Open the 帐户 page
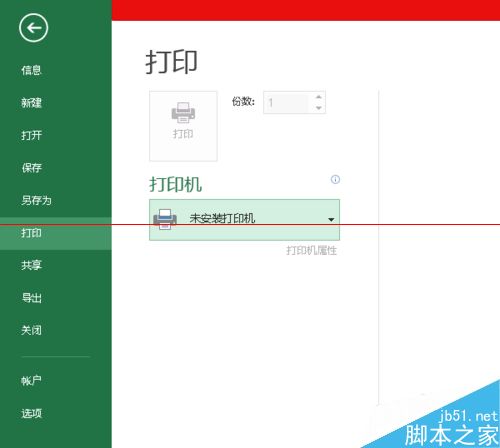Image resolution: width=500 pixels, height=448 pixels. (x=31, y=380)
